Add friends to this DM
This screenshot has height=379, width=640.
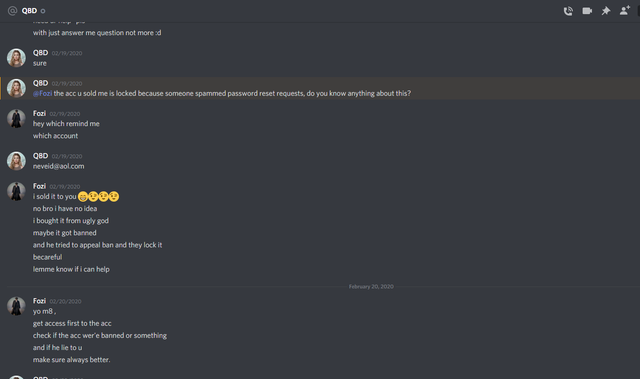(x=624, y=11)
